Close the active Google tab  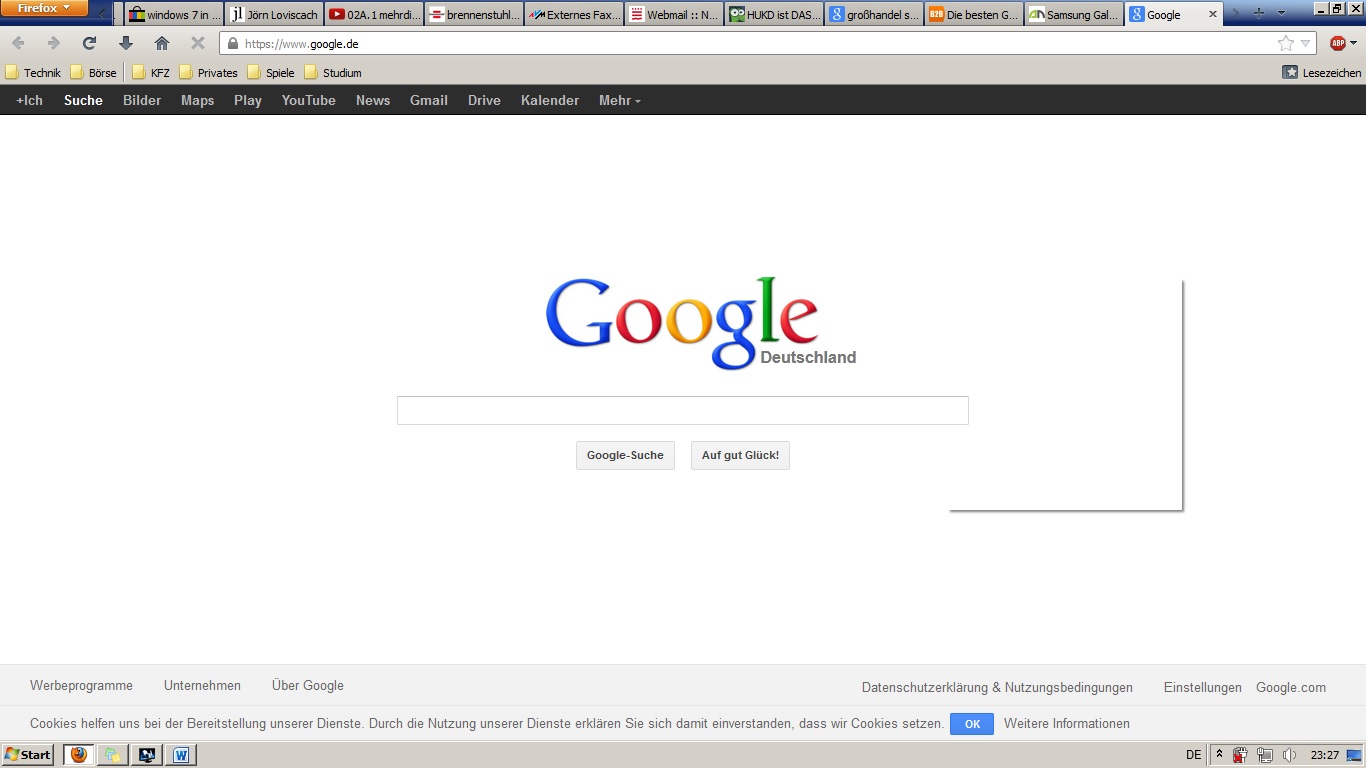click(1213, 15)
